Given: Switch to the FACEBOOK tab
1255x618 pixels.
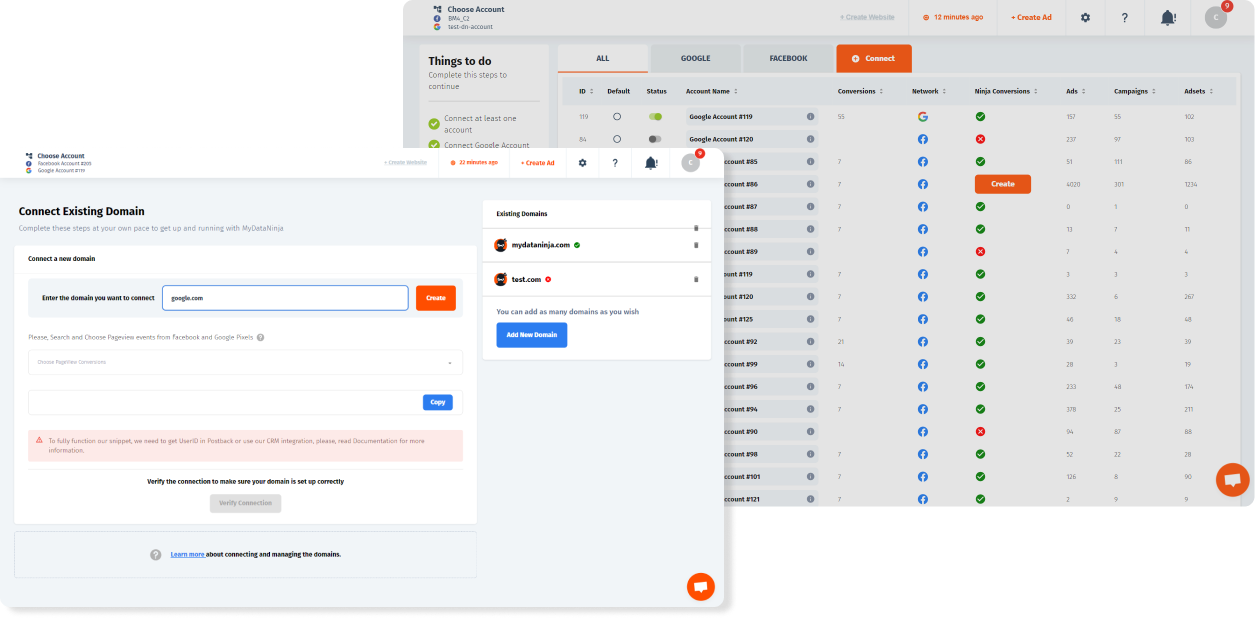Looking at the screenshot, I should coord(788,58).
